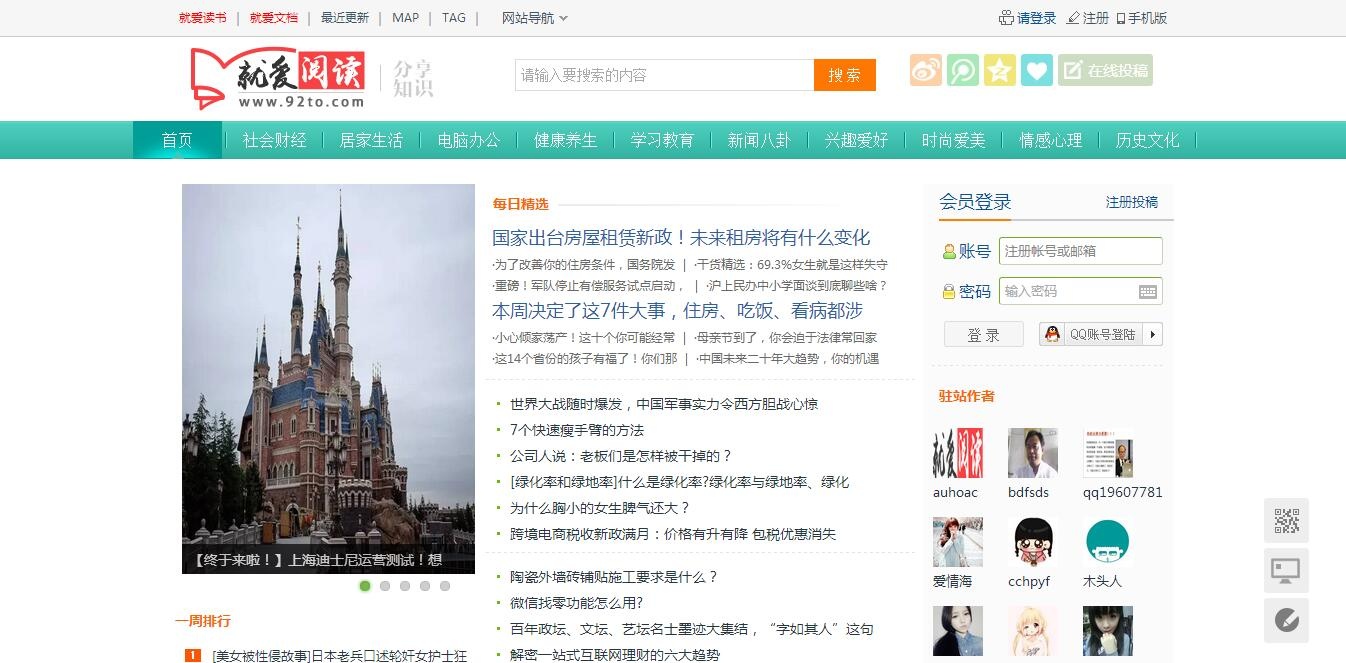This screenshot has width=1346, height=663.
Task: Open the Disney castle slideshow image
Action: tap(328, 379)
